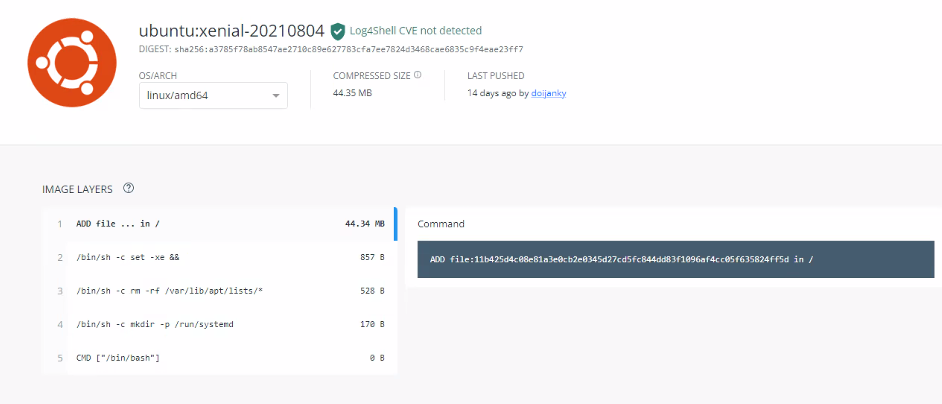Click the Log4Shell CVE not detected label

click(x=416, y=31)
